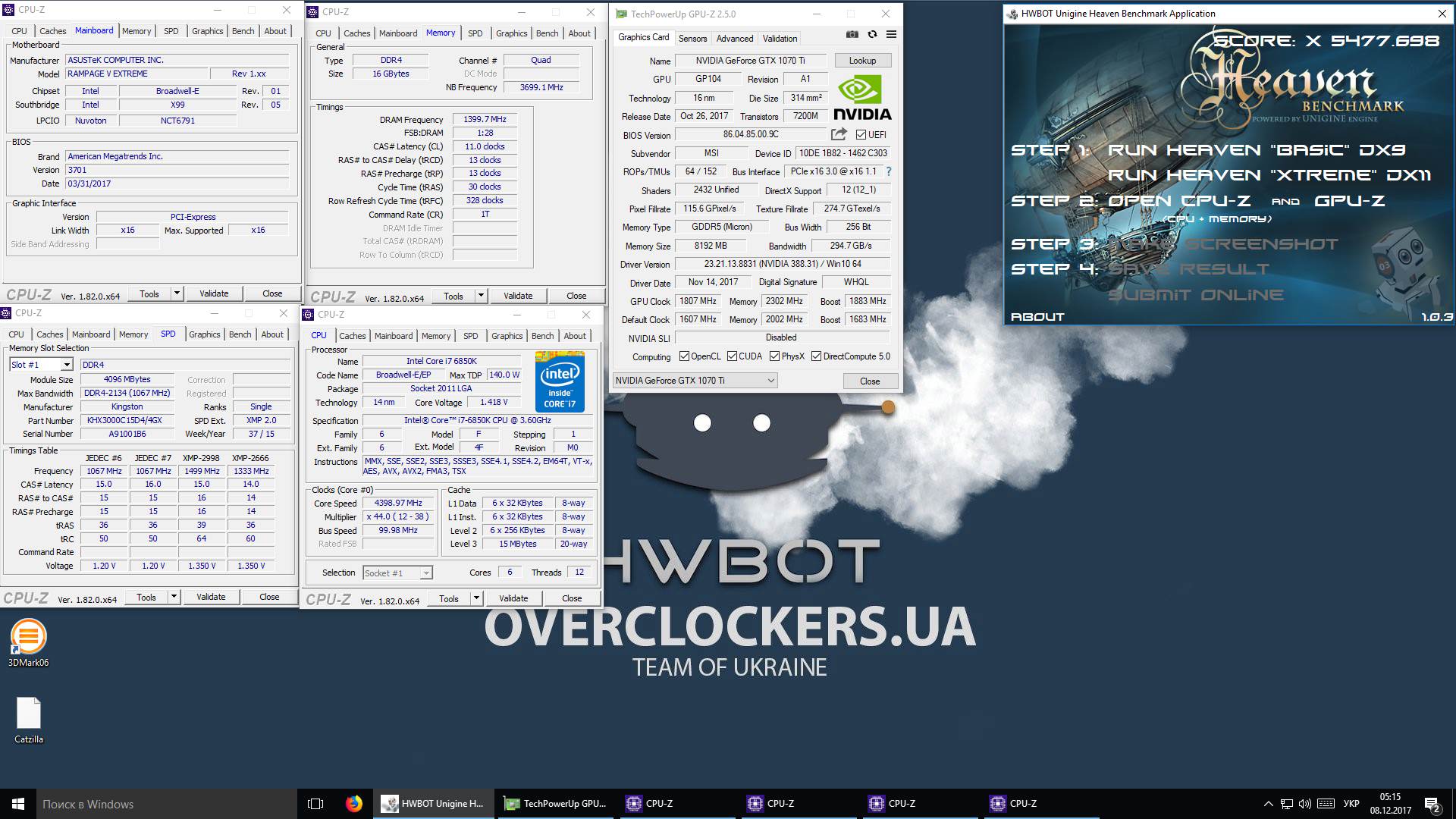Click the volume tray icon
This screenshot has height=819, width=1456.
click(1305, 804)
